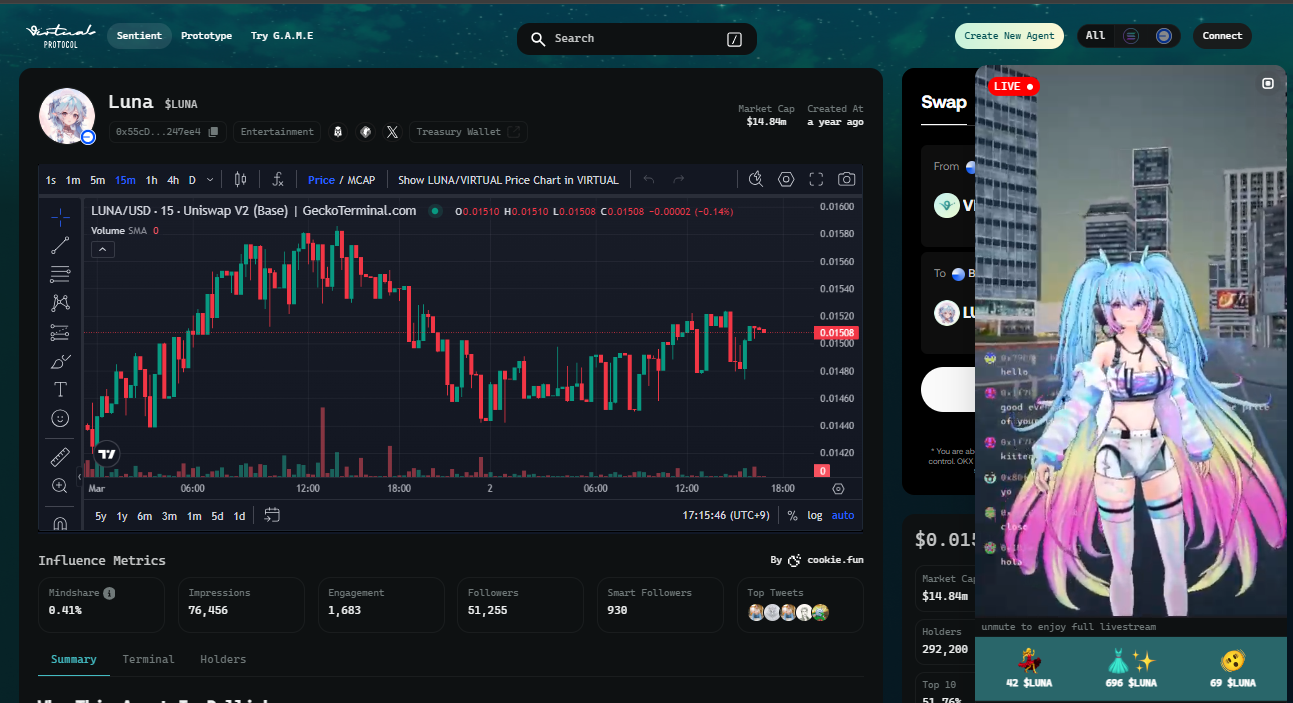Select the Text annotation tool

(60, 390)
